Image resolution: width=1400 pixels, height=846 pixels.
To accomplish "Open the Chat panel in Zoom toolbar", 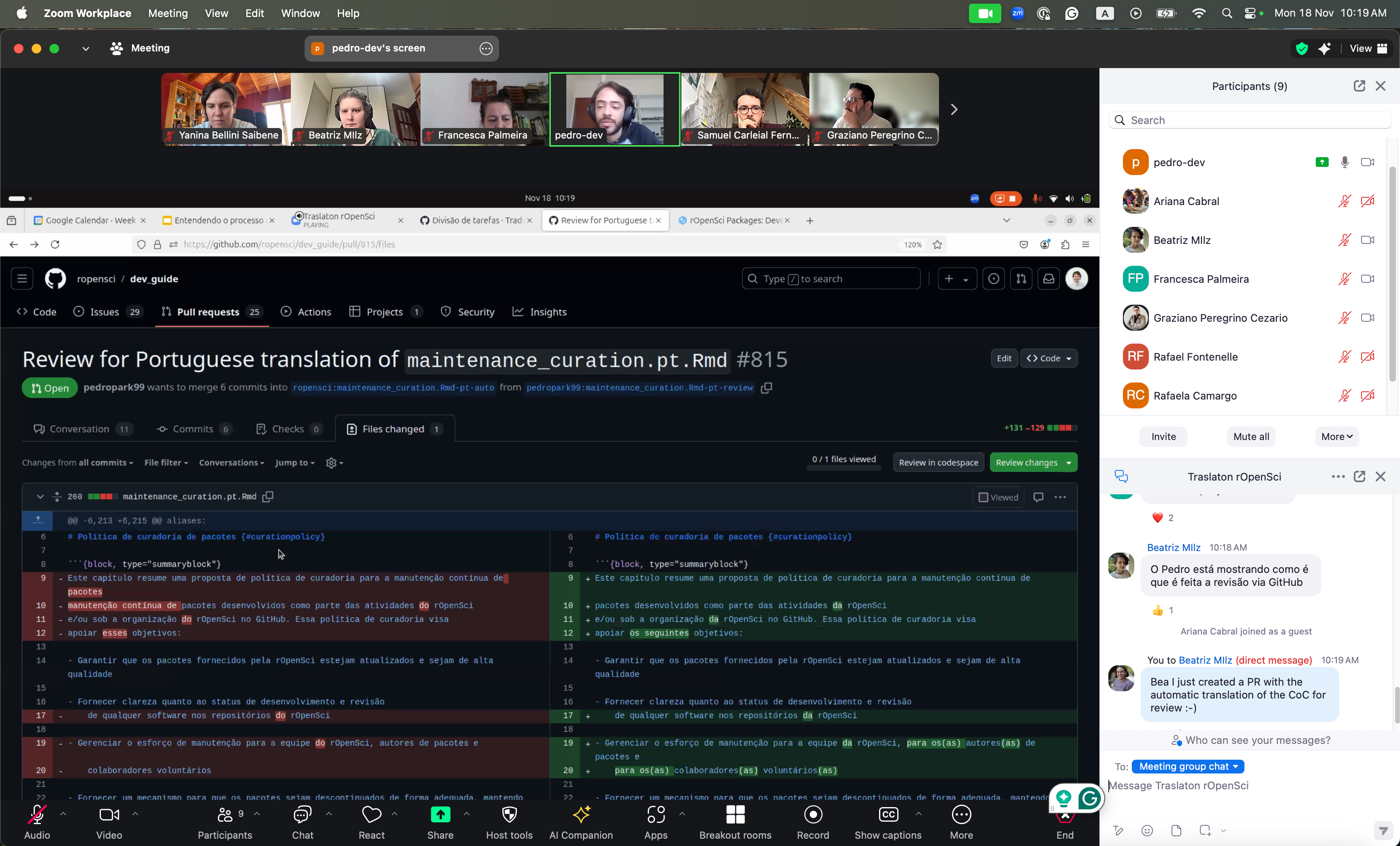I will [x=302, y=822].
